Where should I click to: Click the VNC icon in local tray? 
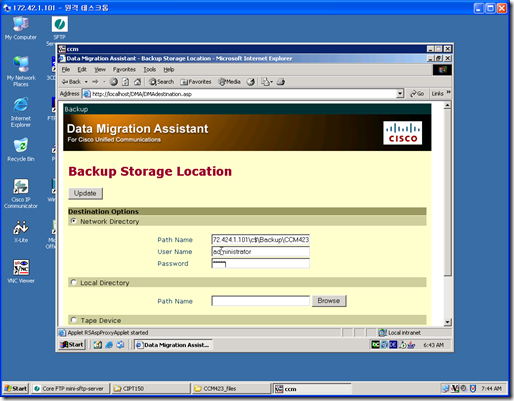tap(455, 388)
